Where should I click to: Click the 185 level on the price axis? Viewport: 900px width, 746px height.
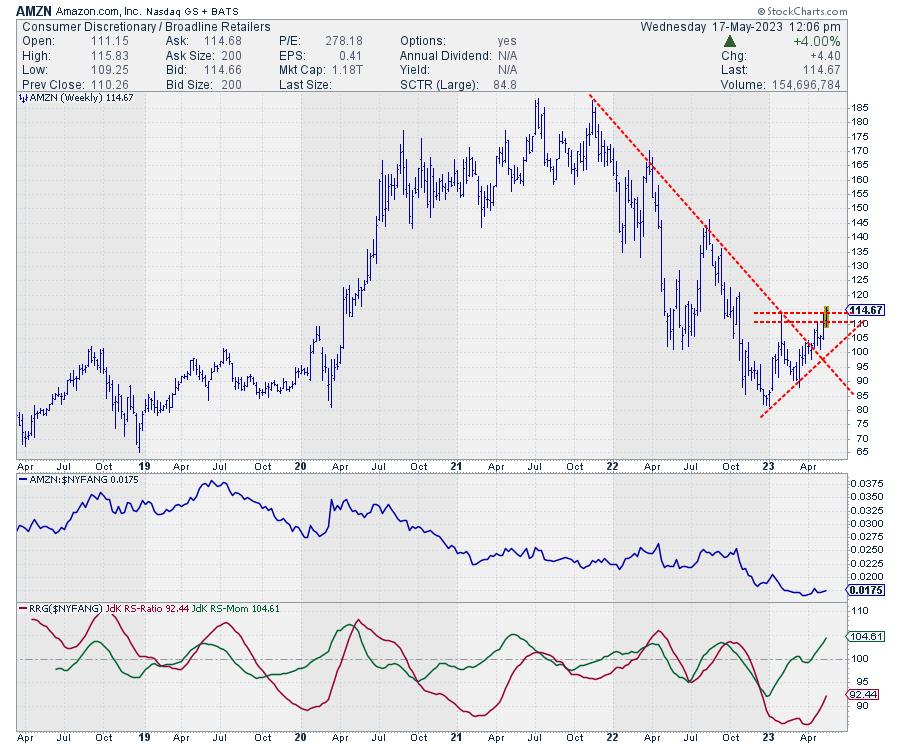859,107
